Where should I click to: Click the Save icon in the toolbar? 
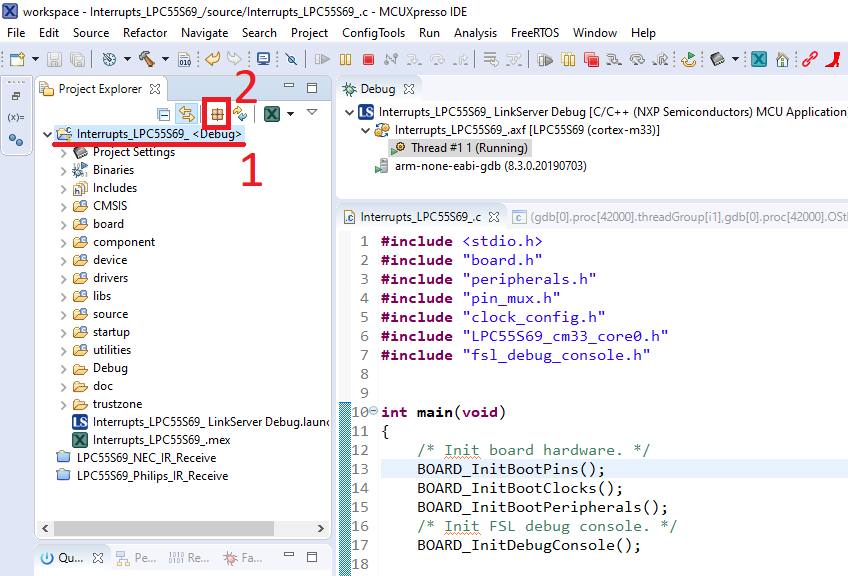53,60
